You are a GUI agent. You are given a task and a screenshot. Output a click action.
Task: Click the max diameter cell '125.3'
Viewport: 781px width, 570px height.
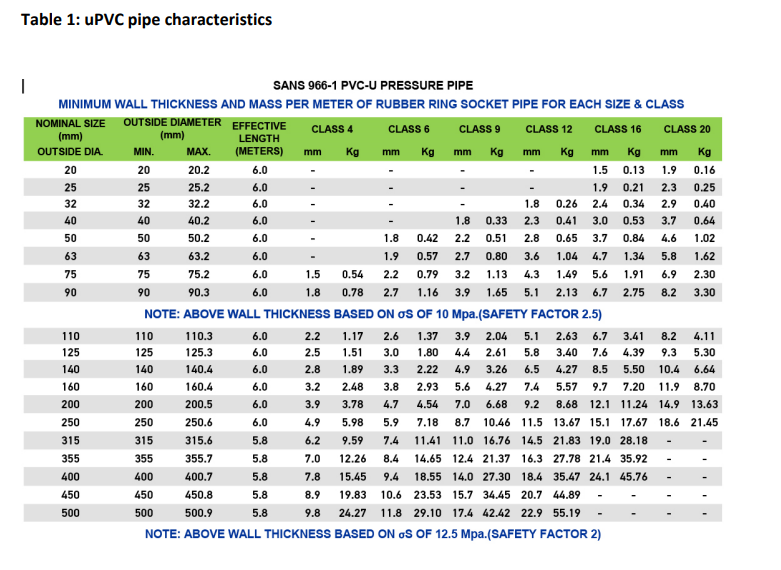[199, 352]
